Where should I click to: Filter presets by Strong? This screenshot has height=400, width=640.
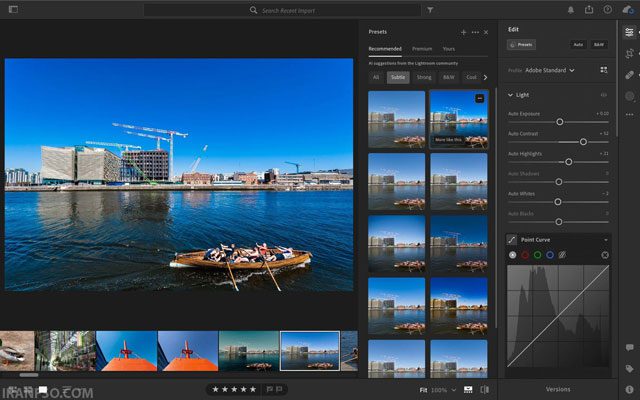click(x=424, y=77)
